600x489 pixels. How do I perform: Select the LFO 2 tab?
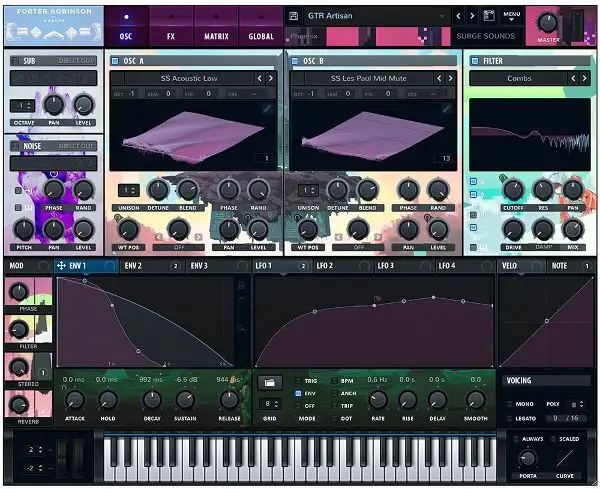click(x=325, y=266)
